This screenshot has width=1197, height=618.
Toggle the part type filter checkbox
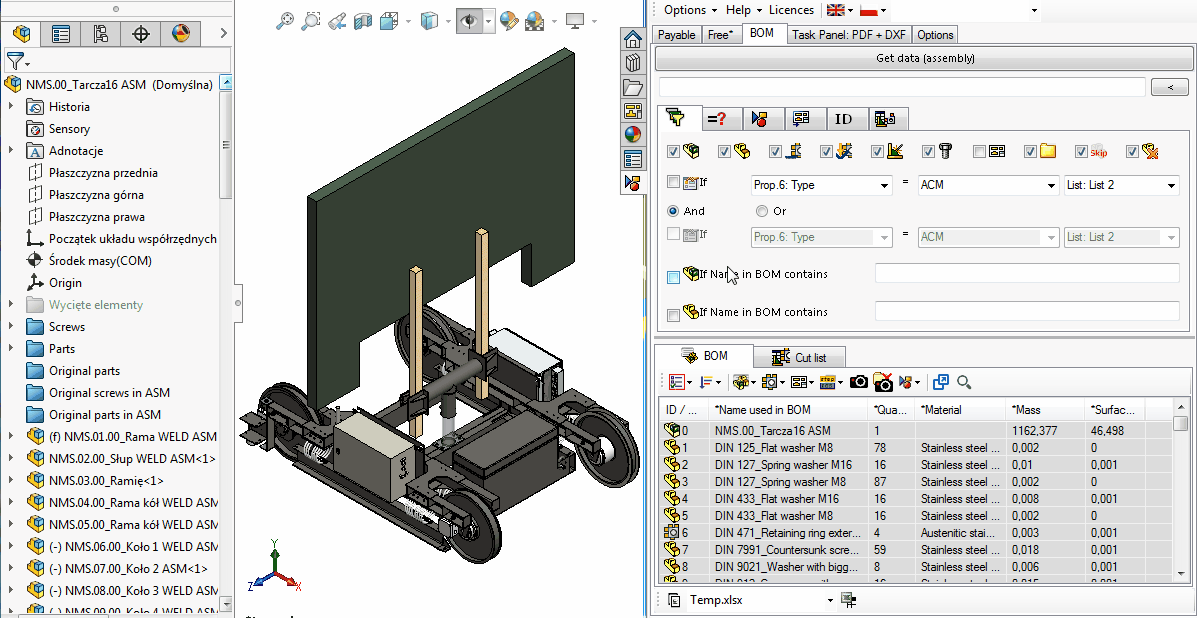724,152
